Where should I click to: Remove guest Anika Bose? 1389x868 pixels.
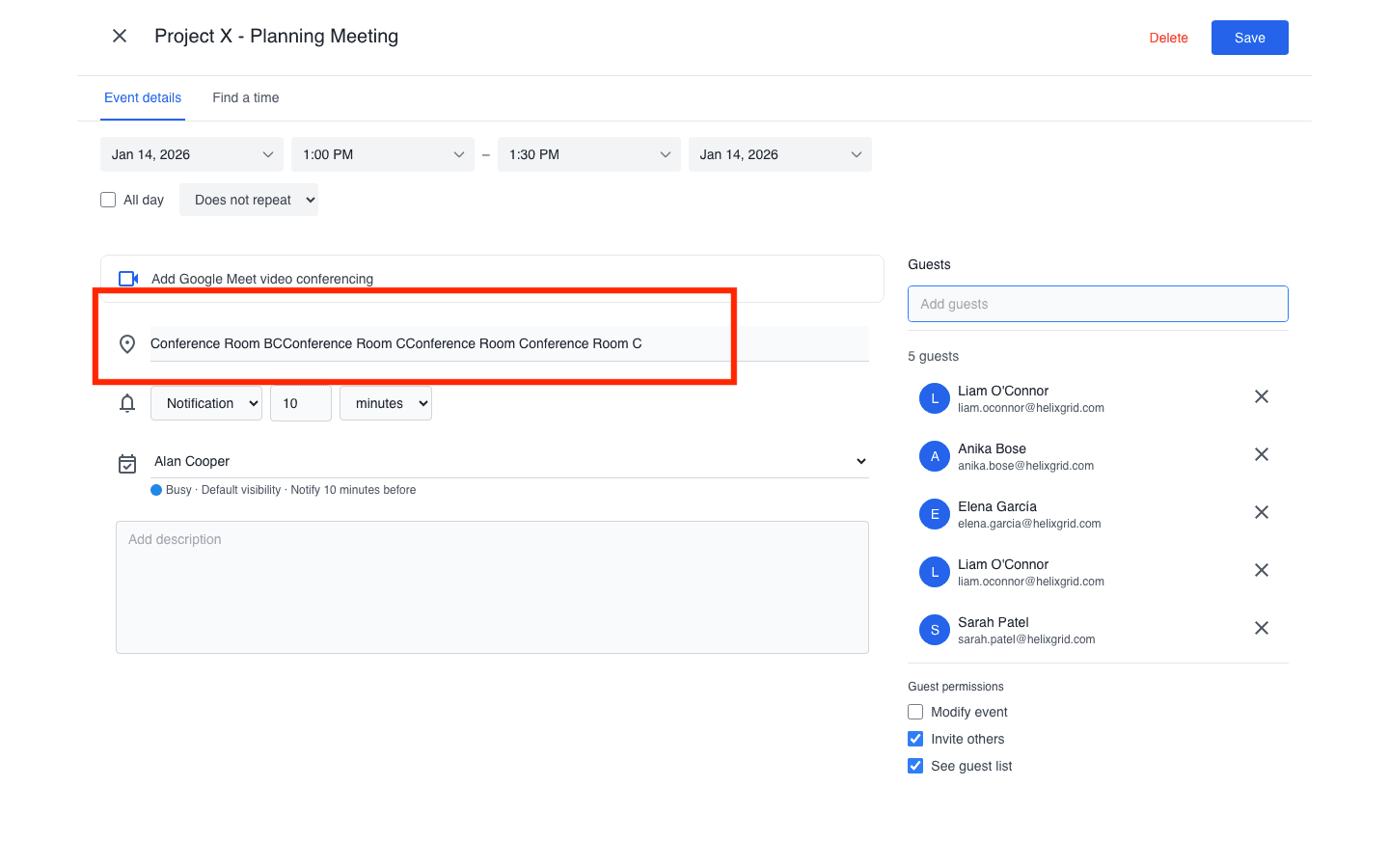tap(1261, 454)
